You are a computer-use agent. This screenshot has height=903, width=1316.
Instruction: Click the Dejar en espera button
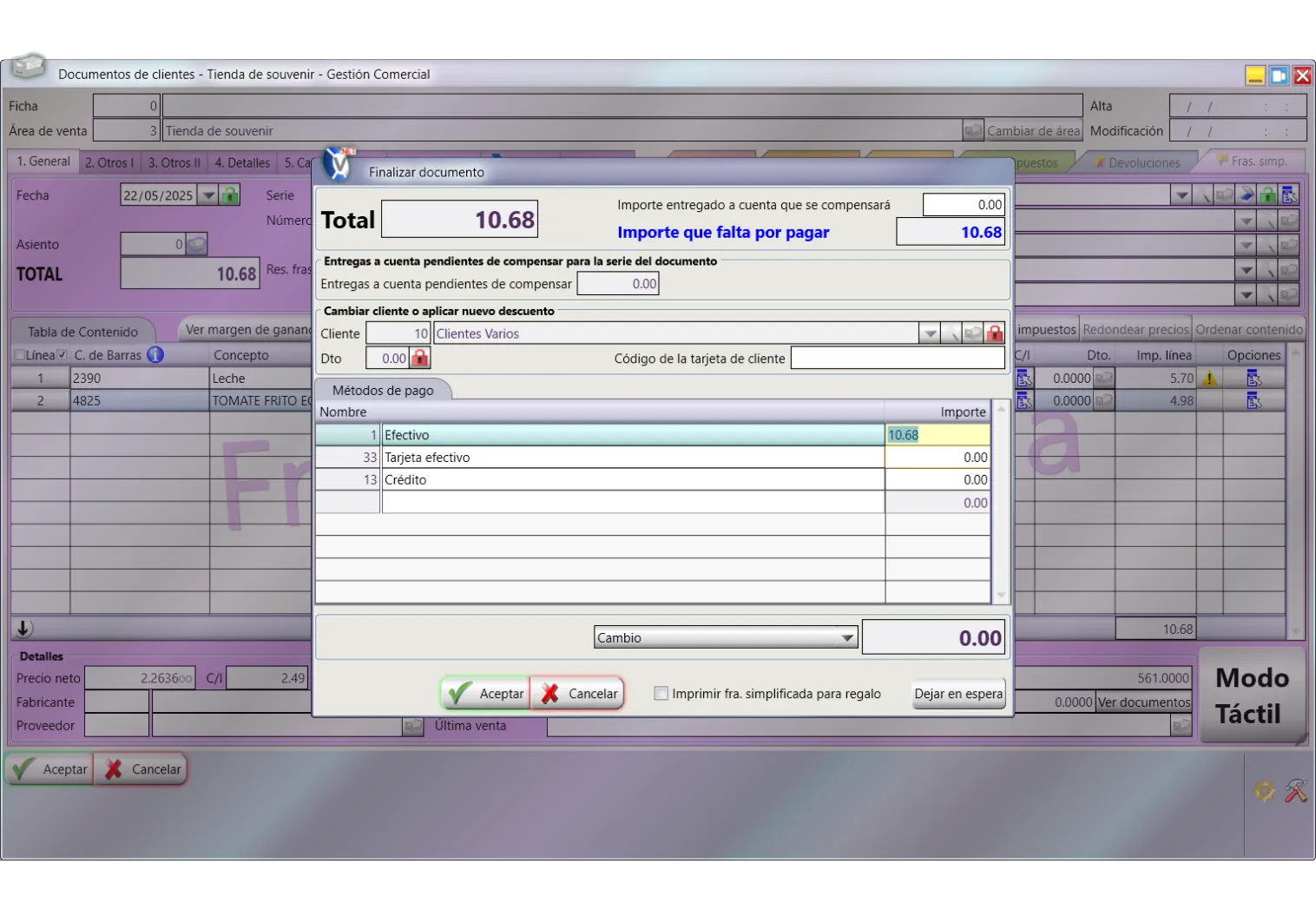click(x=958, y=693)
